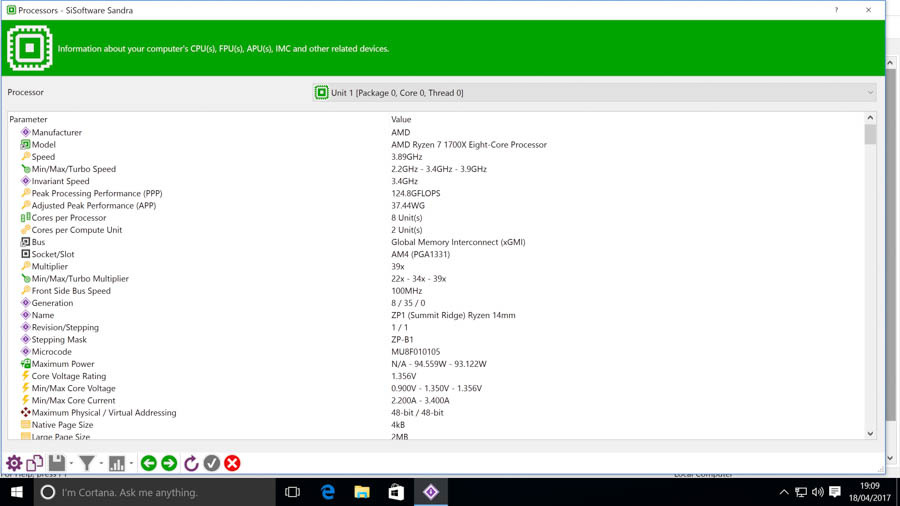Image resolution: width=900 pixels, height=506 pixels.
Task: Select the Min/Max Core Current row
Action: (436, 400)
